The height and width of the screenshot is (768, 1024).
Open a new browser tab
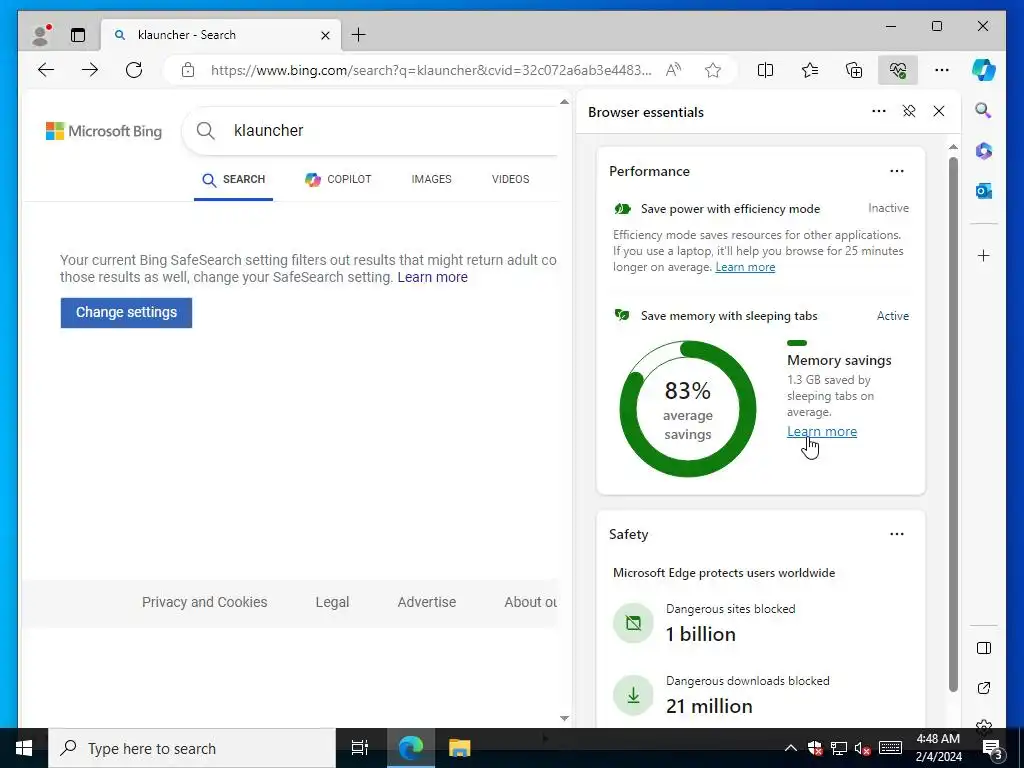(x=359, y=35)
